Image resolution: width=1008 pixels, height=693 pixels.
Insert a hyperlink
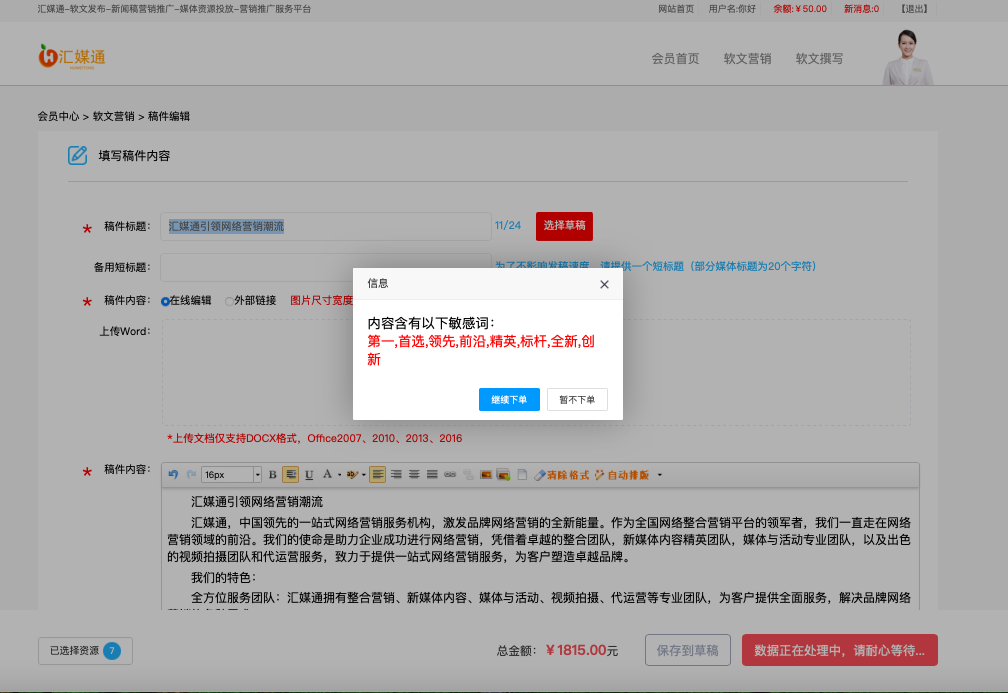450,474
